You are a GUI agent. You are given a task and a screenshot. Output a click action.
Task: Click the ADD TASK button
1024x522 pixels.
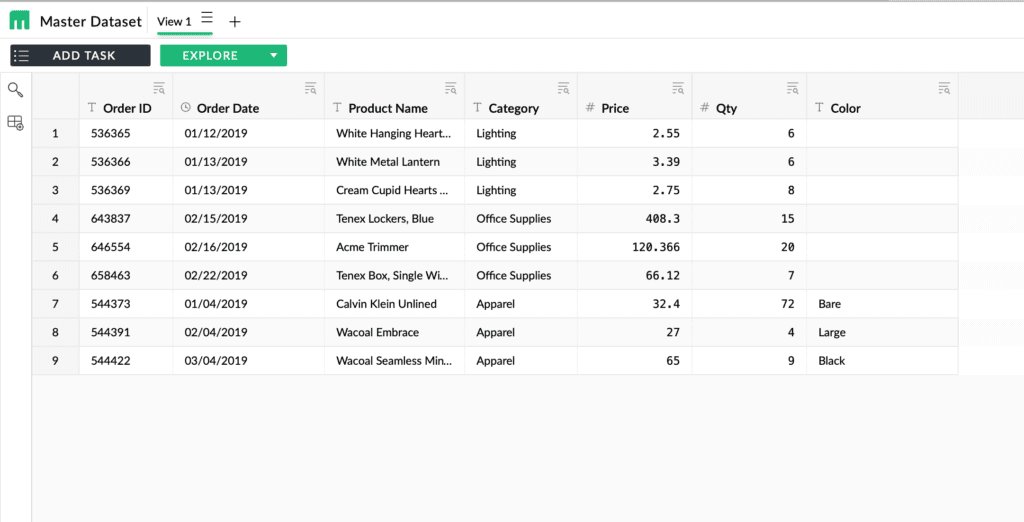pyautogui.click(x=80, y=56)
